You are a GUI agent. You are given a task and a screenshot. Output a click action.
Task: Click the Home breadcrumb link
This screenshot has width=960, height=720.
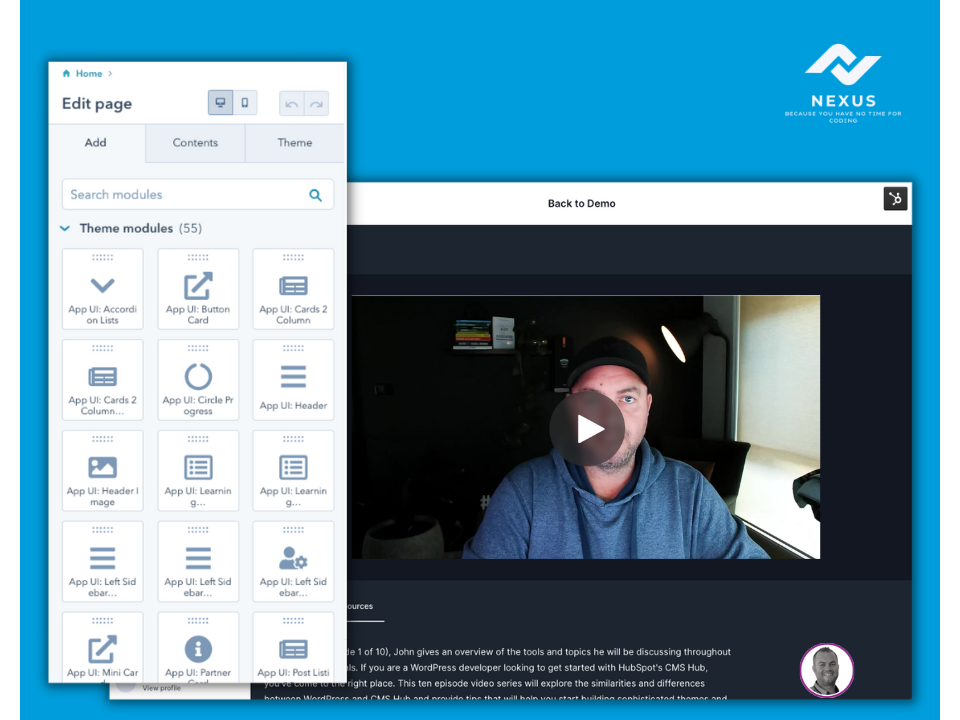pos(88,74)
